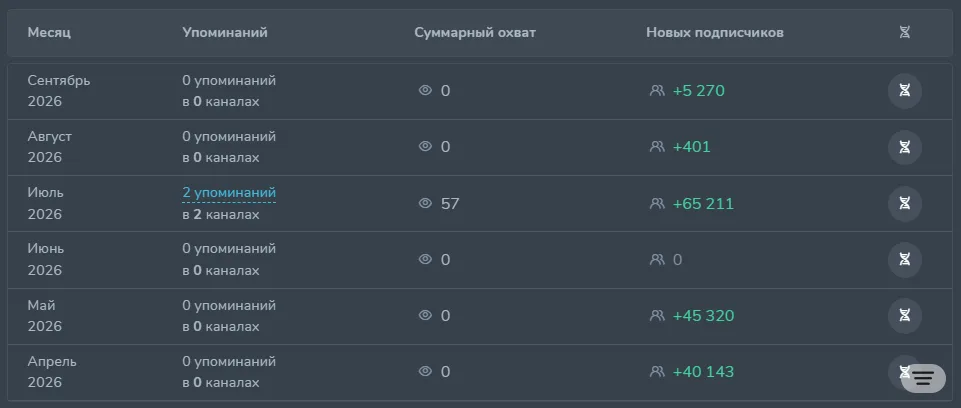Click '0 упоминаний' in the Август row

point(229,137)
